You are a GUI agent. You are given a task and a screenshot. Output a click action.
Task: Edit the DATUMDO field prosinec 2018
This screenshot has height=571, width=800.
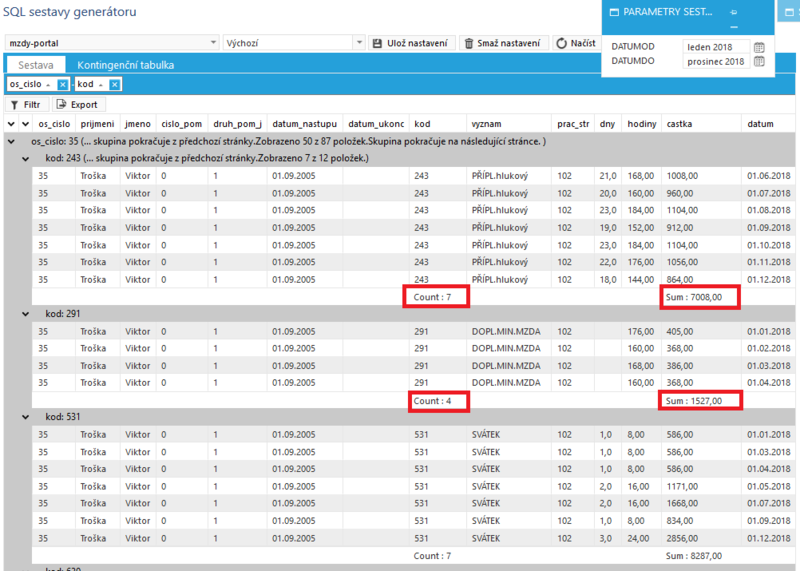click(716, 61)
